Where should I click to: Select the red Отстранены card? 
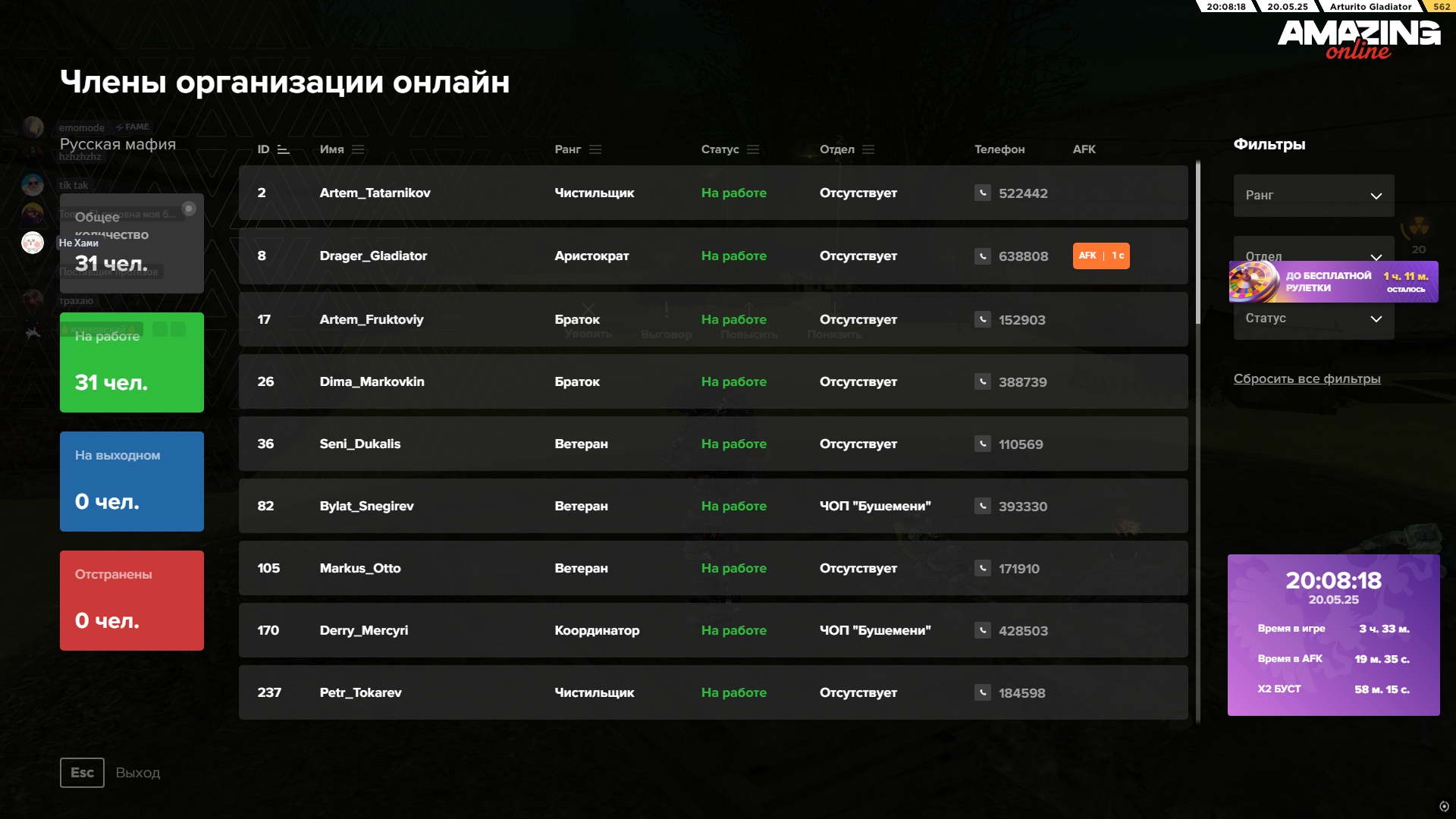[132, 601]
